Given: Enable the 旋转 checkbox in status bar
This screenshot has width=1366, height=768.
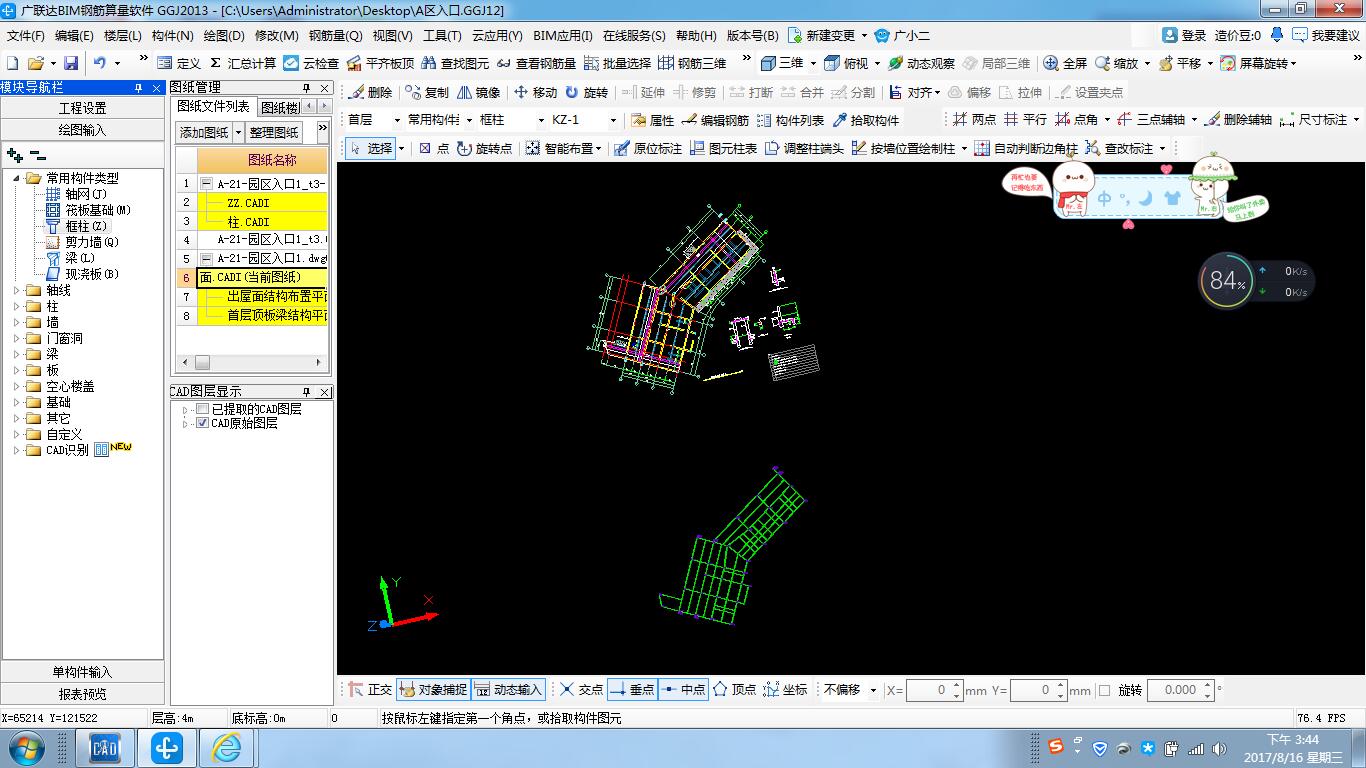Looking at the screenshot, I should pyautogui.click(x=1104, y=690).
